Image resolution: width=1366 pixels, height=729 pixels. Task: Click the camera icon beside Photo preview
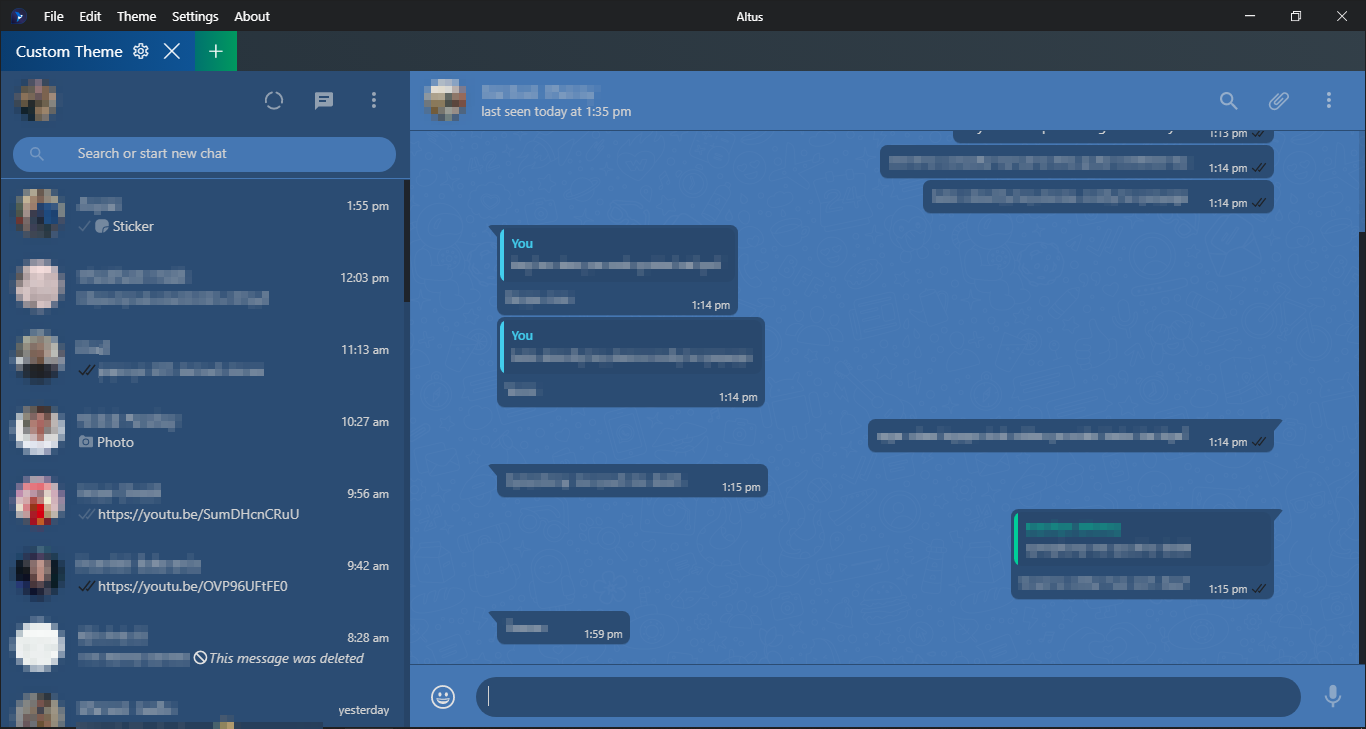coord(86,442)
